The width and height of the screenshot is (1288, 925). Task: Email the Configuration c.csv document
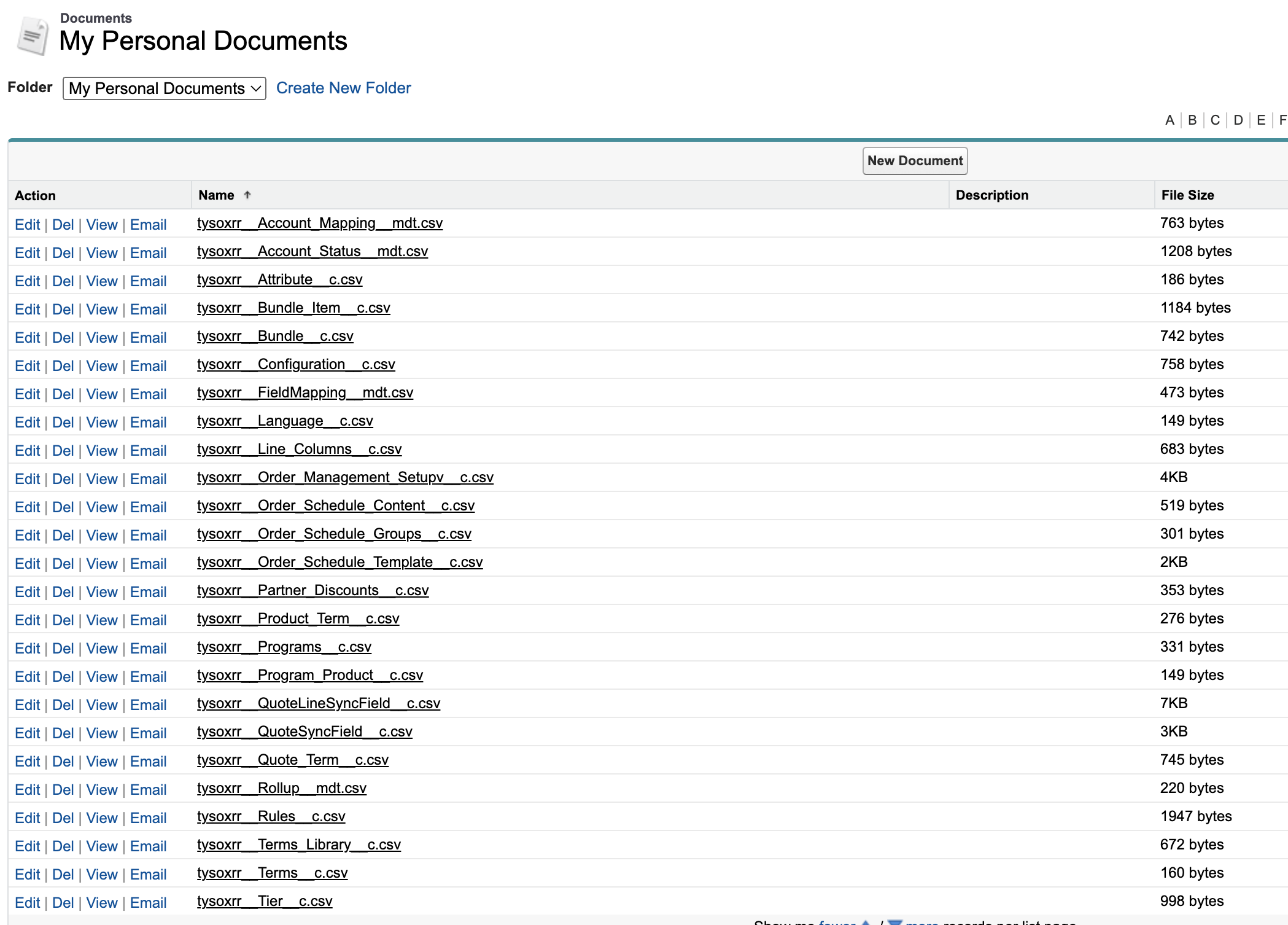click(x=148, y=366)
